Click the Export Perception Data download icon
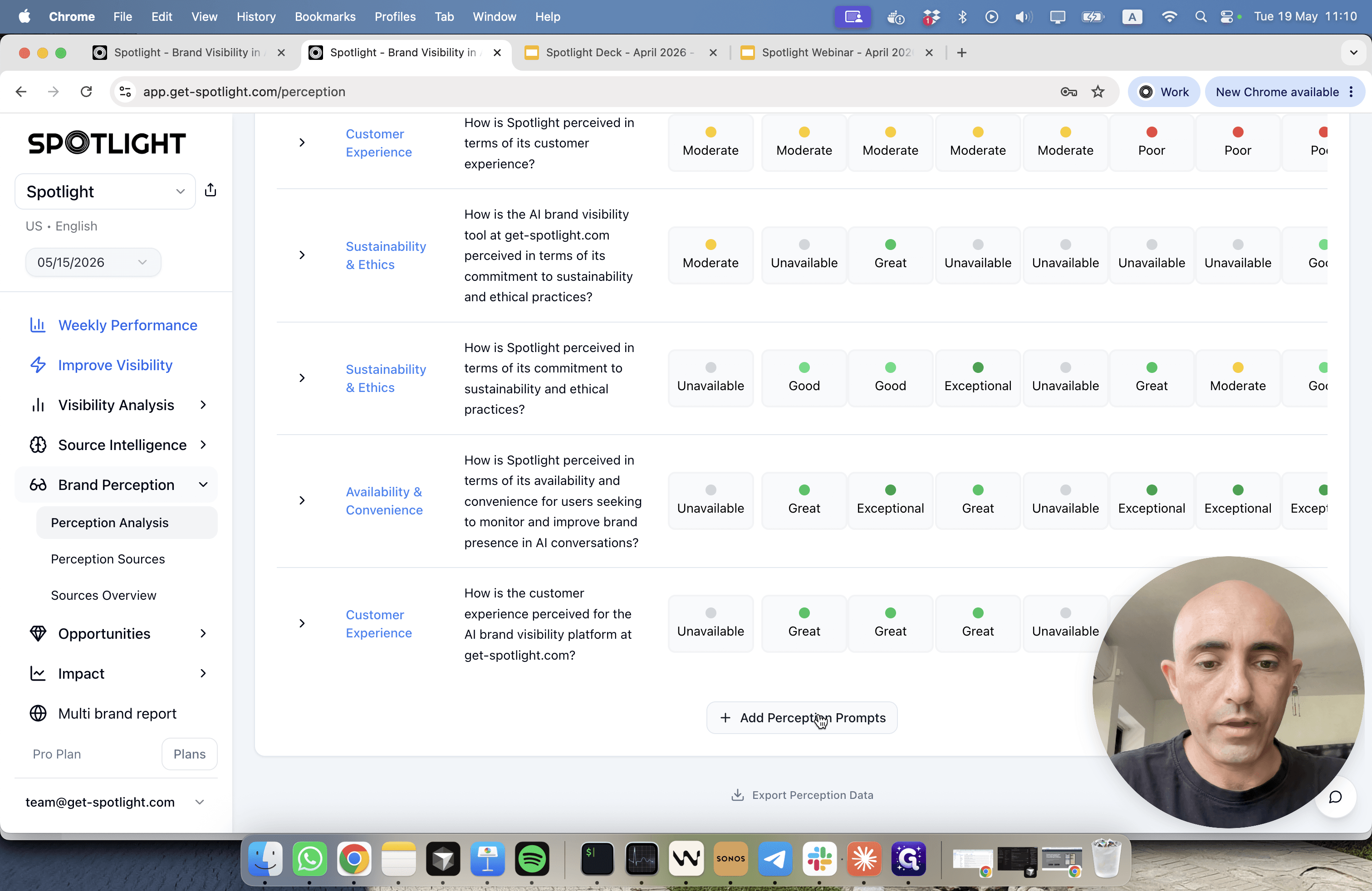The height and width of the screenshot is (891, 1372). coord(737,795)
